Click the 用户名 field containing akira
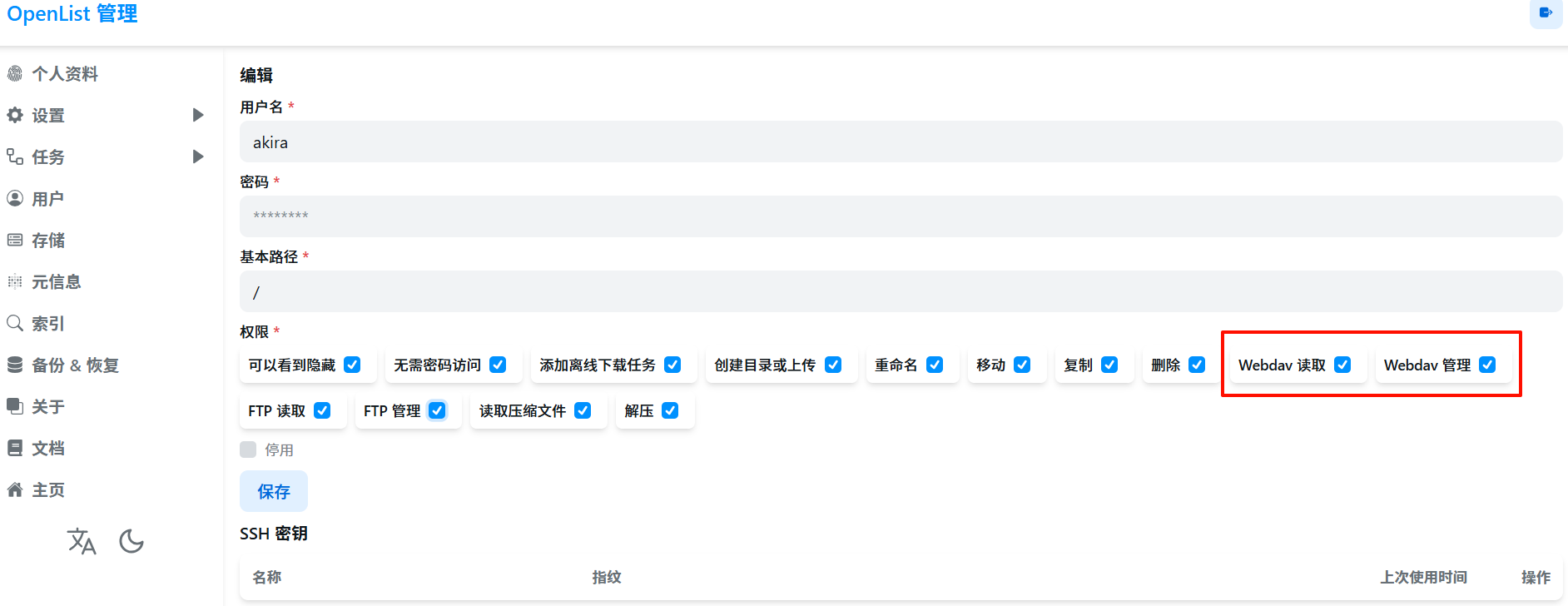The width and height of the screenshot is (1568, 606). [901, 142]
